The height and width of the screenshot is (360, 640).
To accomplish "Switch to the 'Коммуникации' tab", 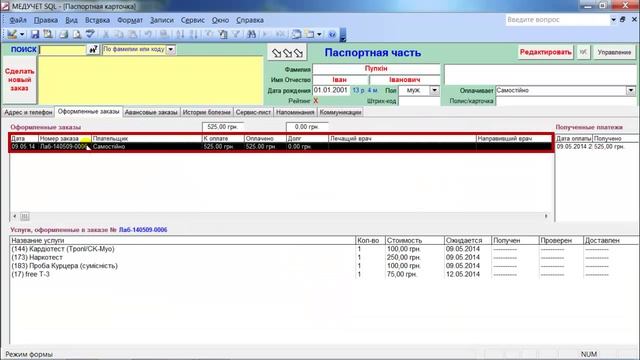I will click(x=340, y=112).
